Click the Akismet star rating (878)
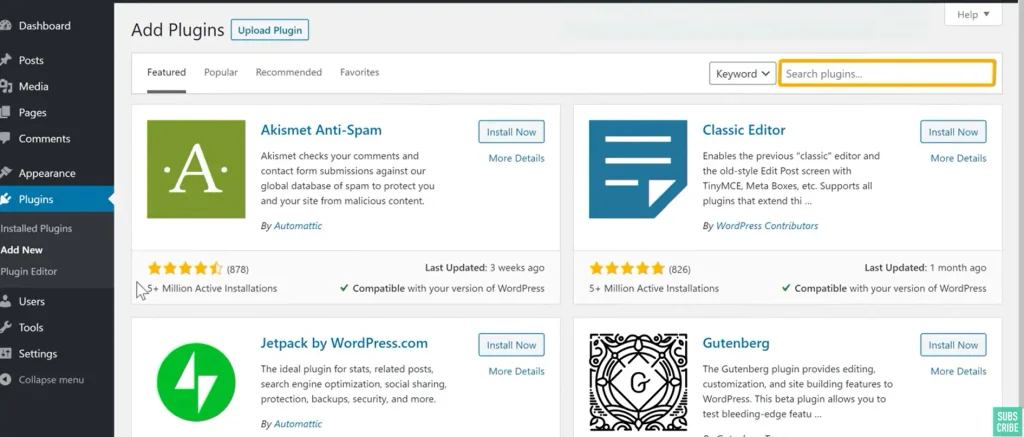 pos(185,268)
